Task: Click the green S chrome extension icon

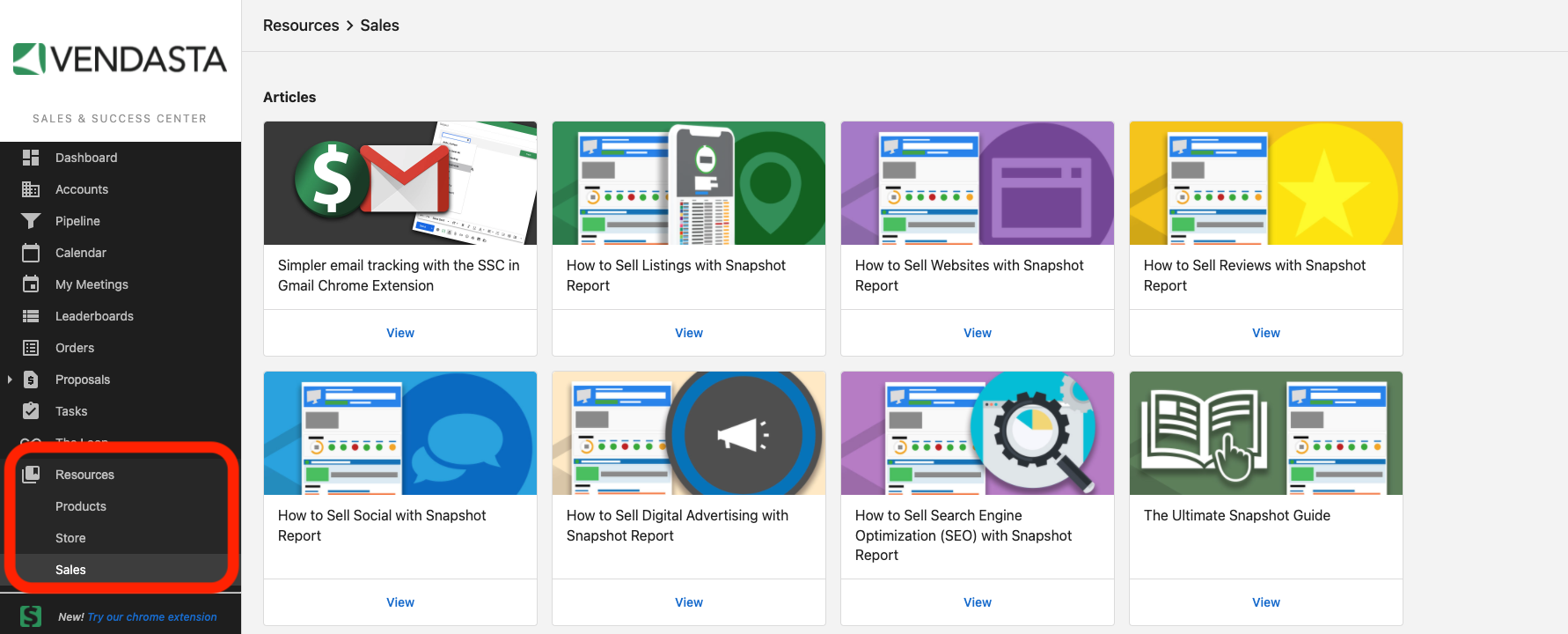Action: click(x=31, y=616)
